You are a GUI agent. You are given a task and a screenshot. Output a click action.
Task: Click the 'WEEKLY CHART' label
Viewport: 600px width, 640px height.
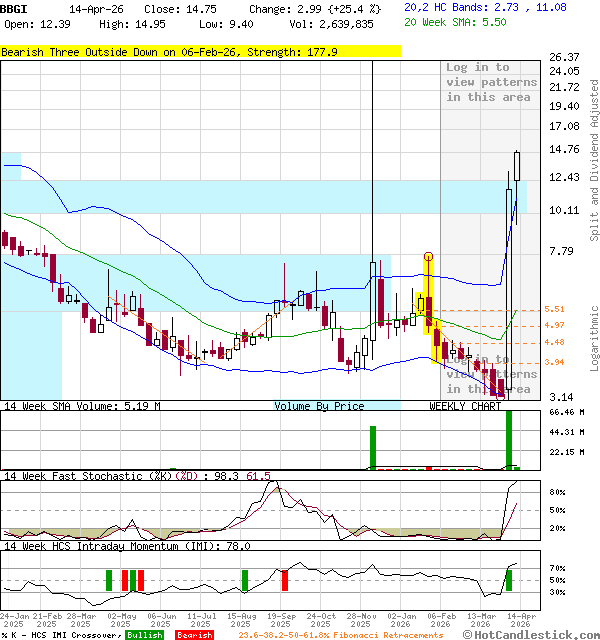465,406
